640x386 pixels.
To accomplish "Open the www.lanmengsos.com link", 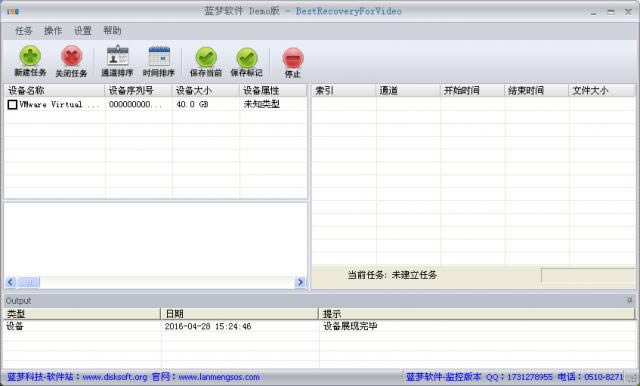I will coord(219,377).
